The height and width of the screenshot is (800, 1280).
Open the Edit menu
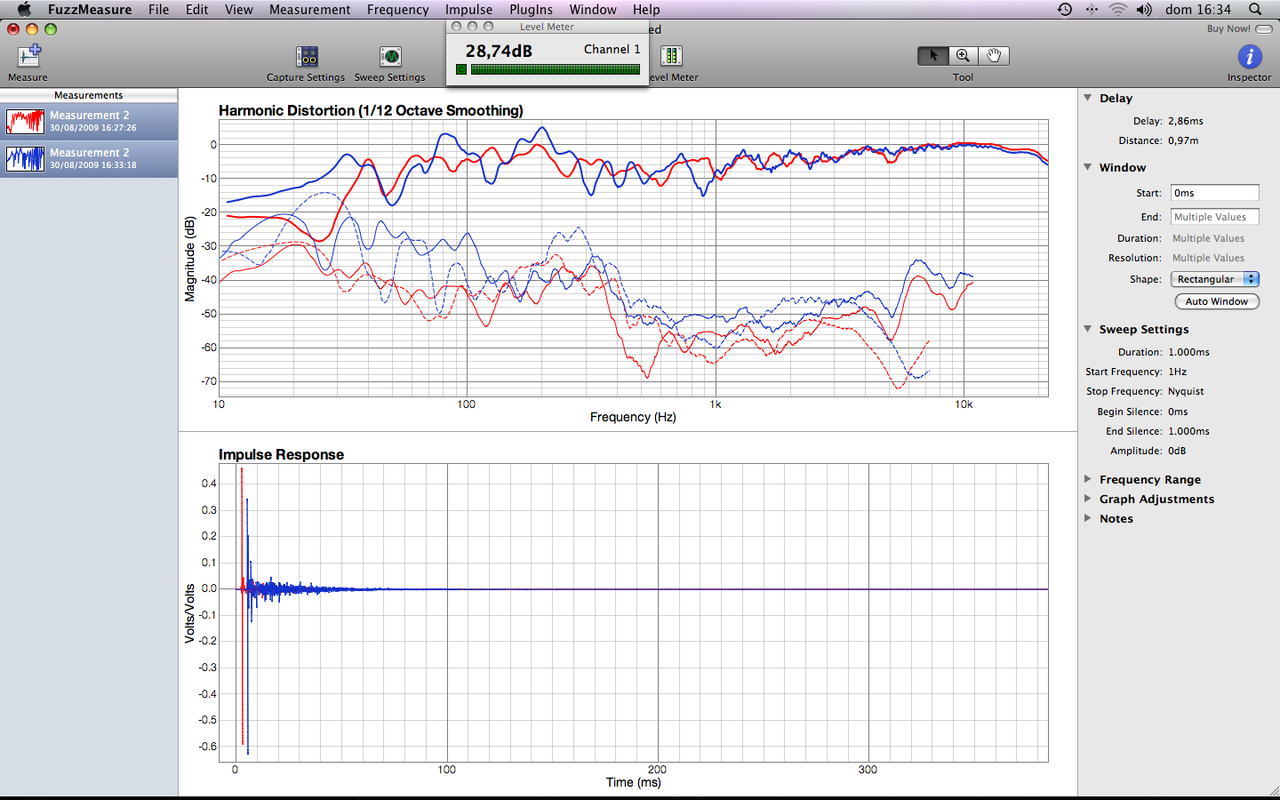point(197,9)
